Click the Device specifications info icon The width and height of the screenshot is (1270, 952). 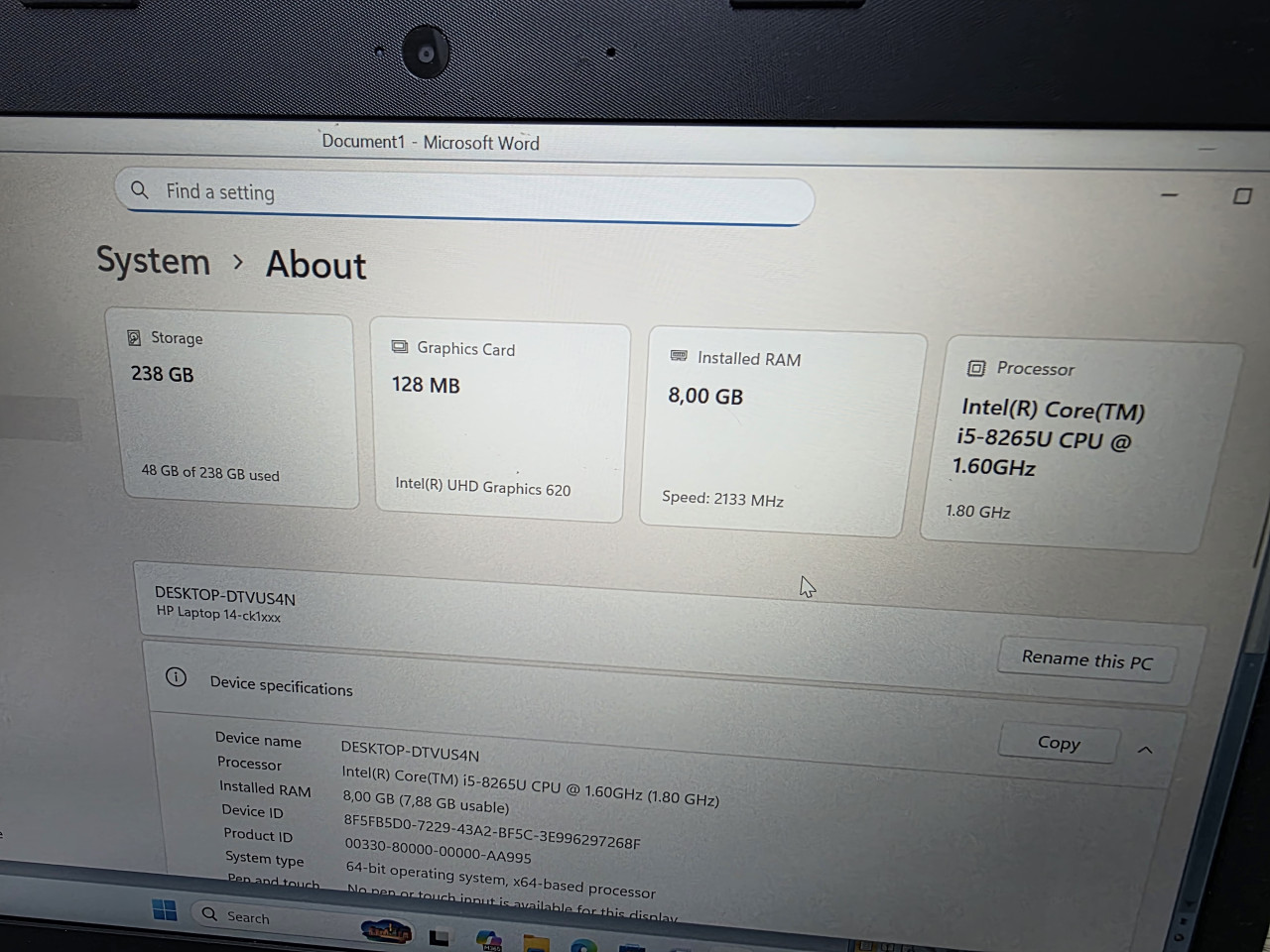pos(176,677)
